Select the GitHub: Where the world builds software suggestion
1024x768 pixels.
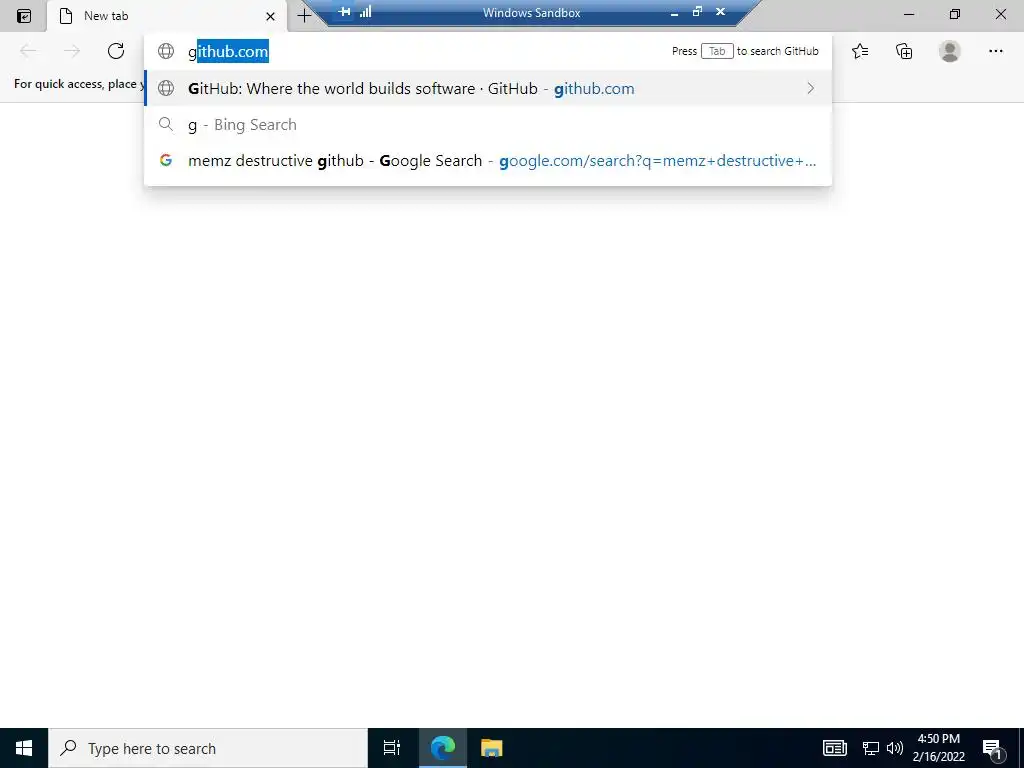488,88
